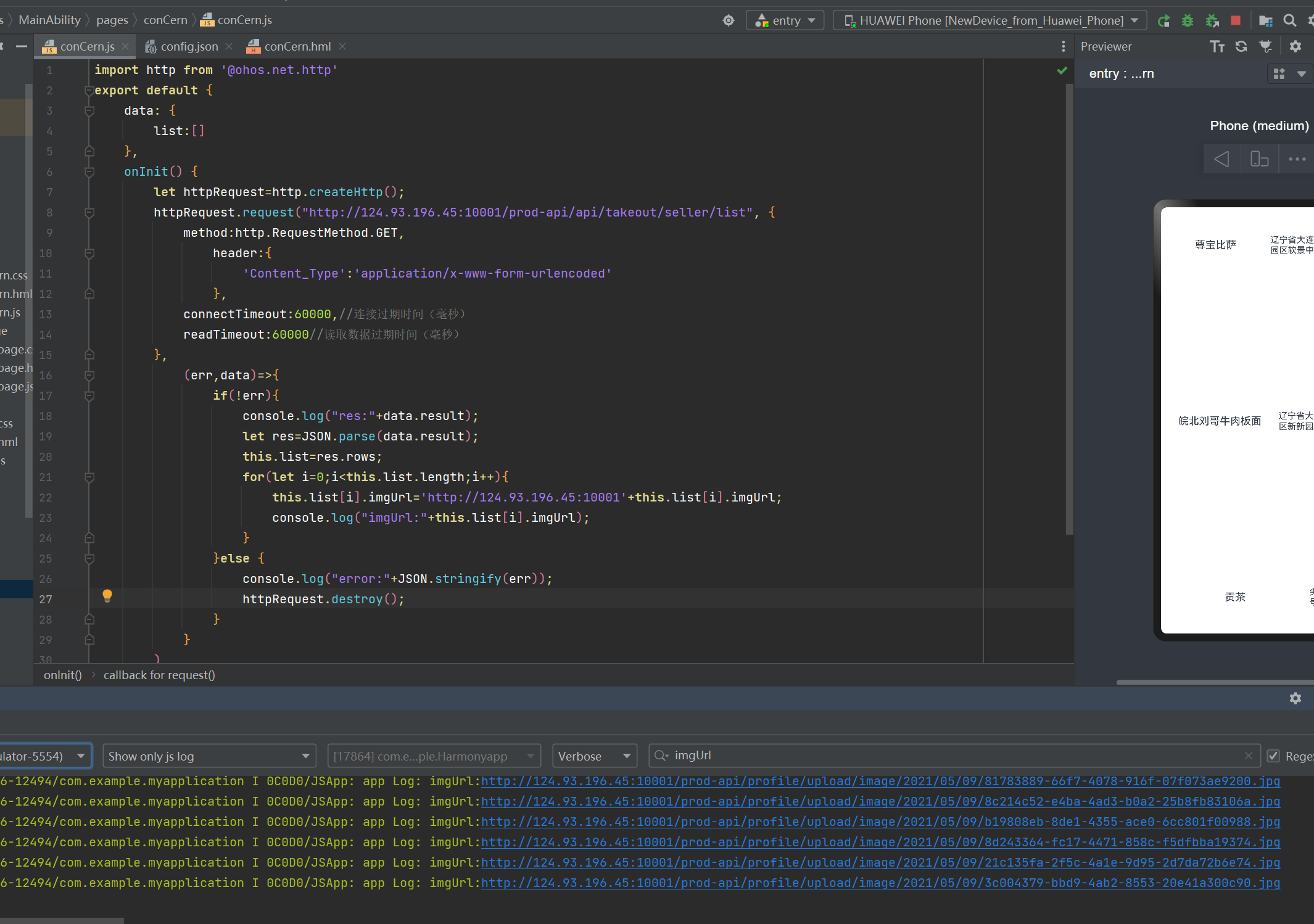This screenshot has height=924, width=1314.
Task: Click line number 27 in the gutter
Action: [46, 599]
